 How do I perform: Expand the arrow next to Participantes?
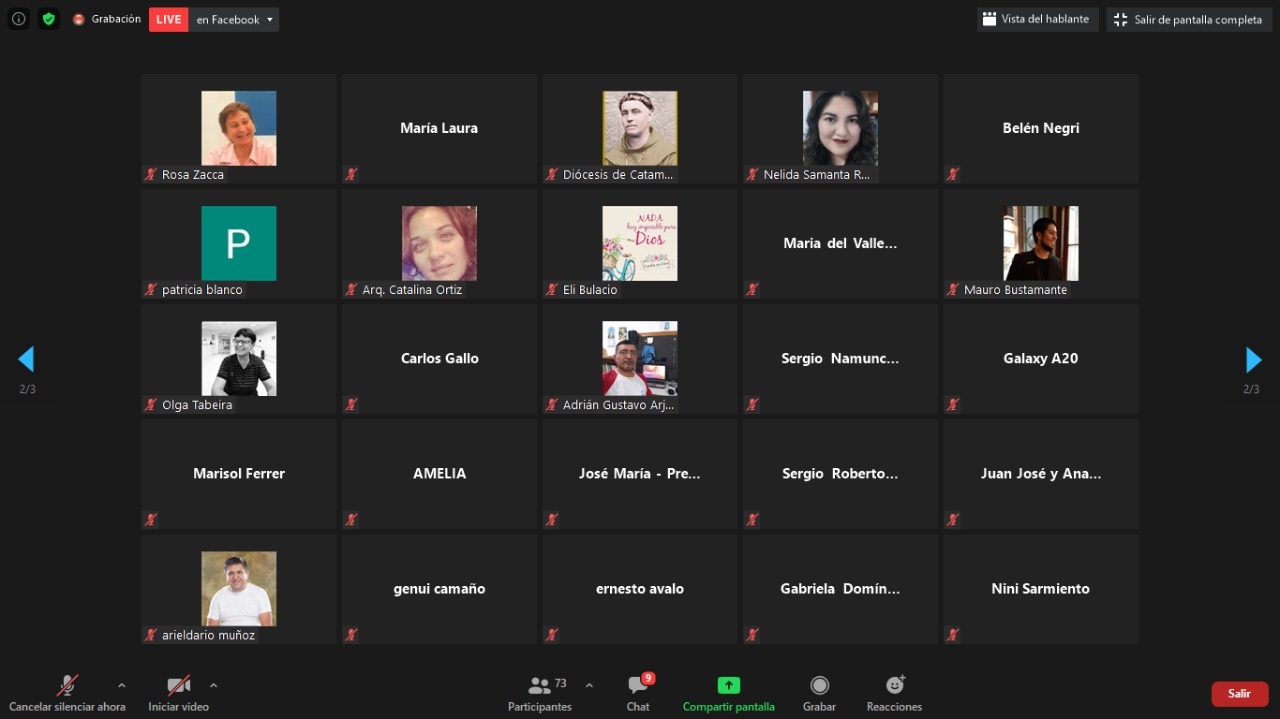click(589, 686)
